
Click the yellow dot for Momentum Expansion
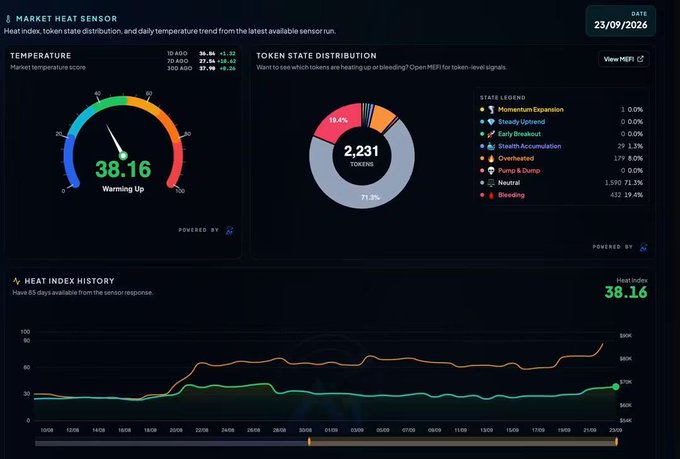[x=482, y=110]
